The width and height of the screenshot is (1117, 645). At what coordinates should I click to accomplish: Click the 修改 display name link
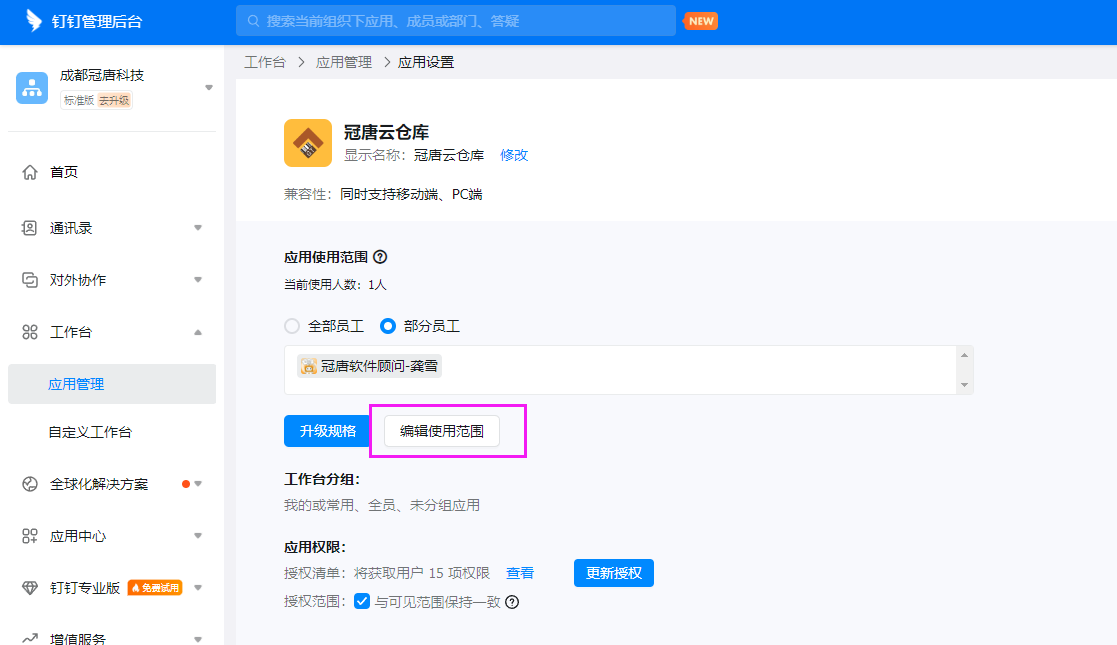point(514,155)
